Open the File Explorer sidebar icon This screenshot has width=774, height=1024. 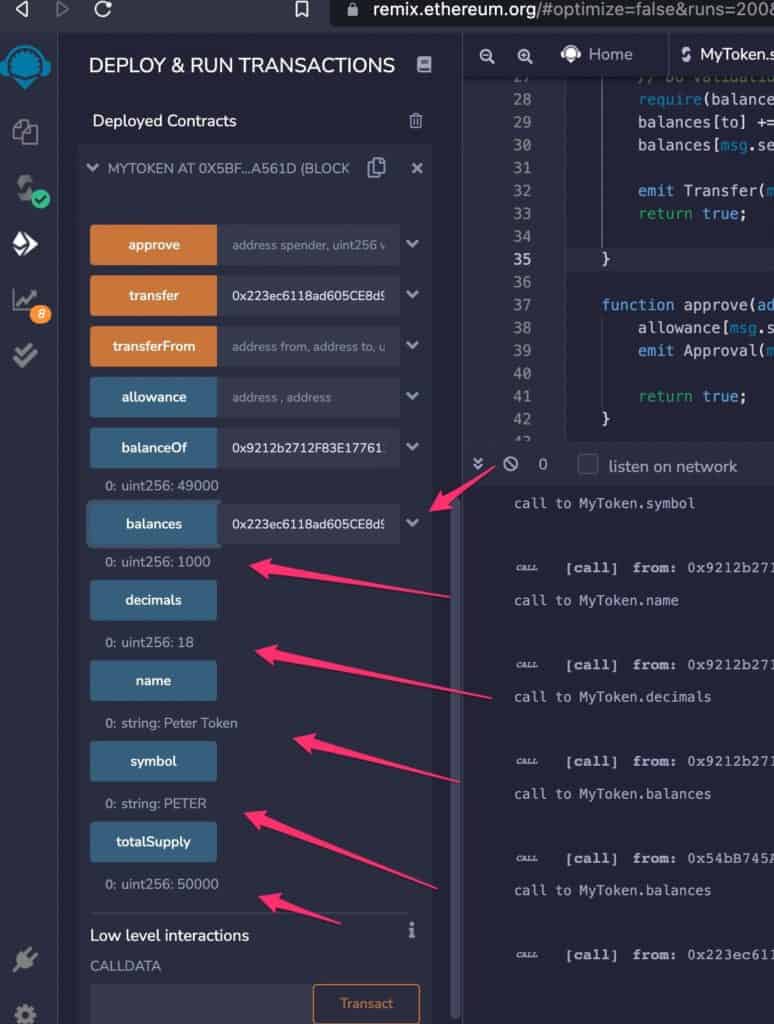[x=25, y=132]
